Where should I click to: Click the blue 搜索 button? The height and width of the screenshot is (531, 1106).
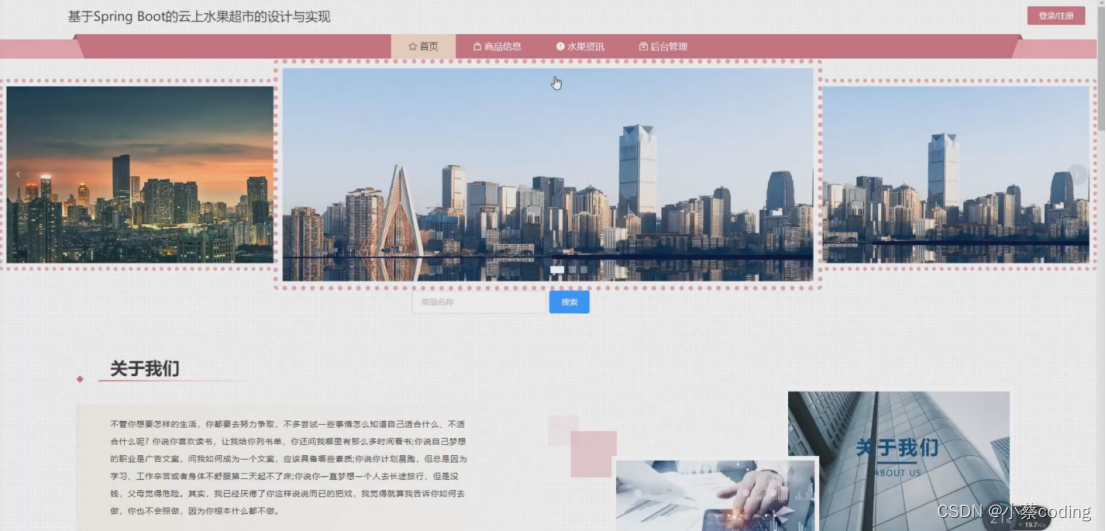(569, 302)
